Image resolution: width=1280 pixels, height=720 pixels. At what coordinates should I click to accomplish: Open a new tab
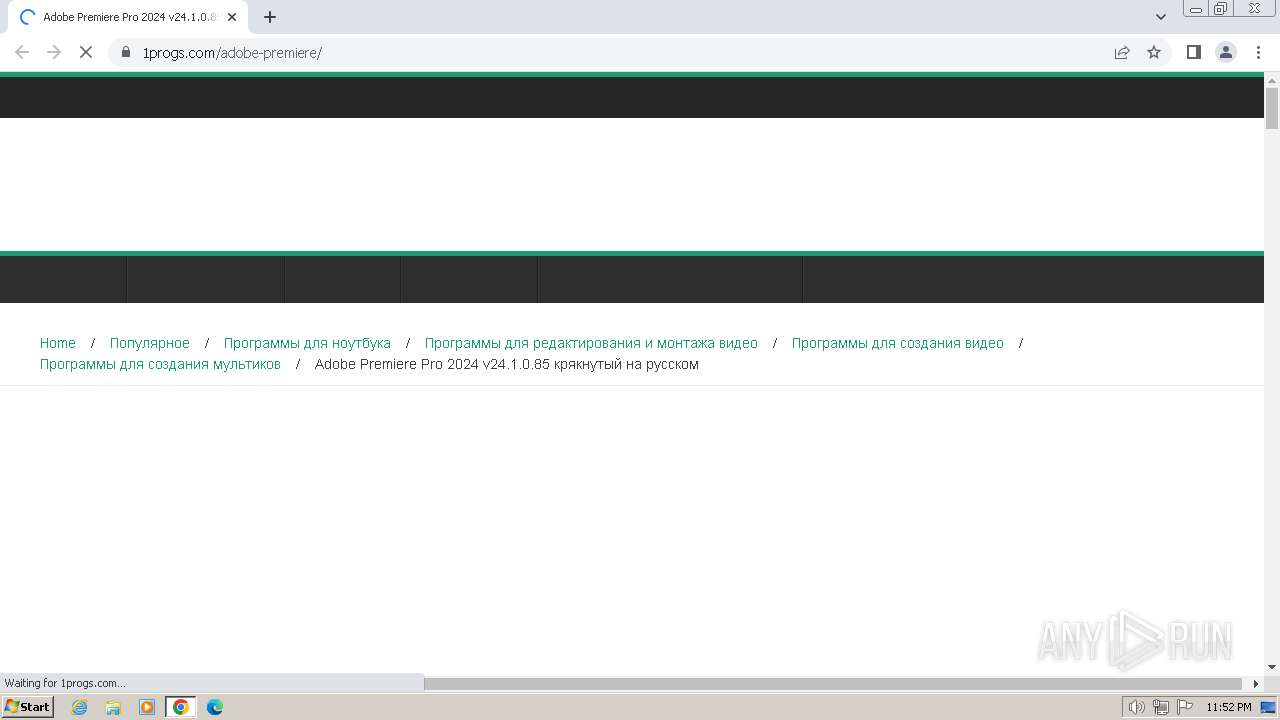(x=270, y=17)
